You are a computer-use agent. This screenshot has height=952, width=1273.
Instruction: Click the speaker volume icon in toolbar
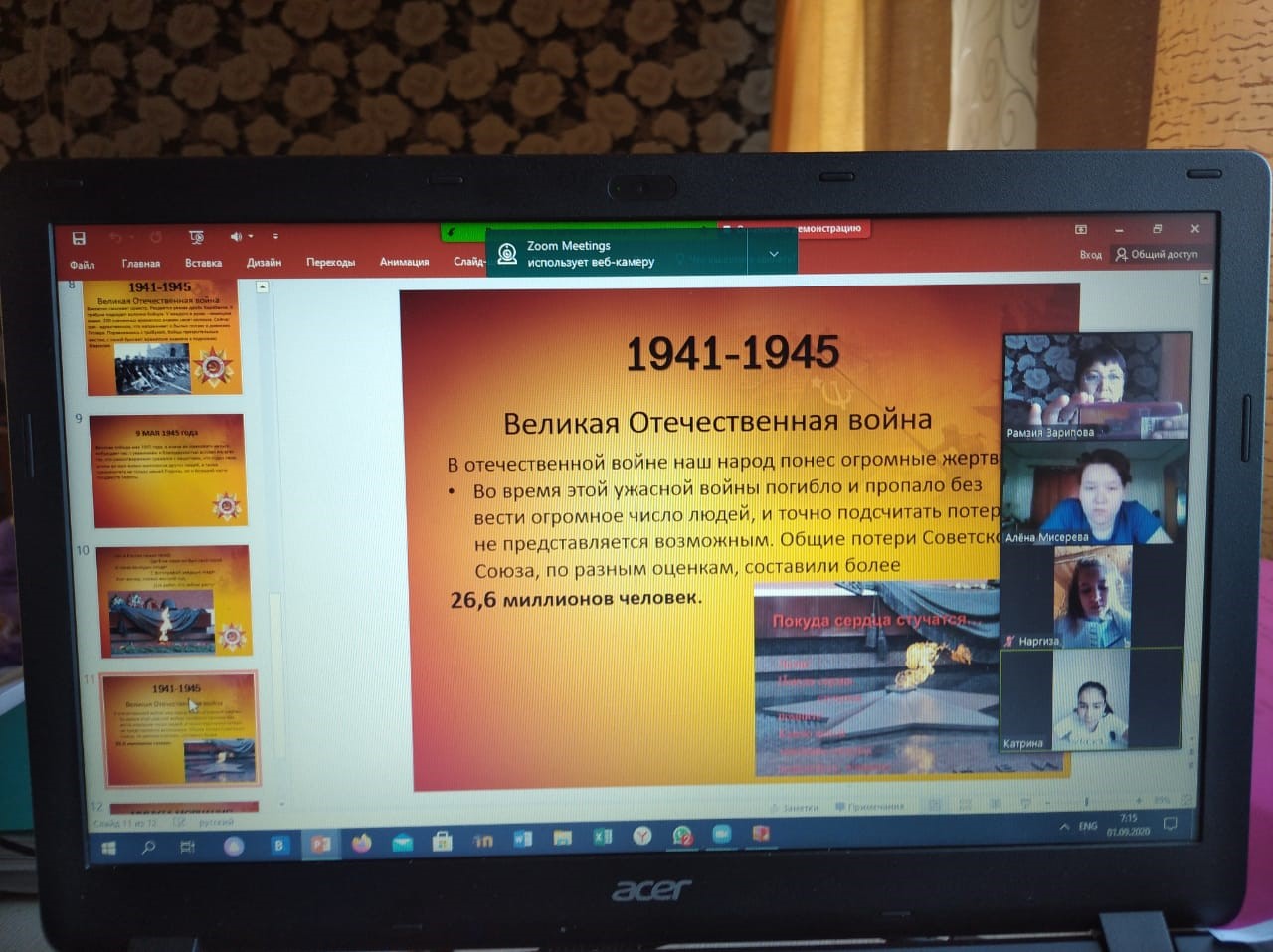coord(236,237)
